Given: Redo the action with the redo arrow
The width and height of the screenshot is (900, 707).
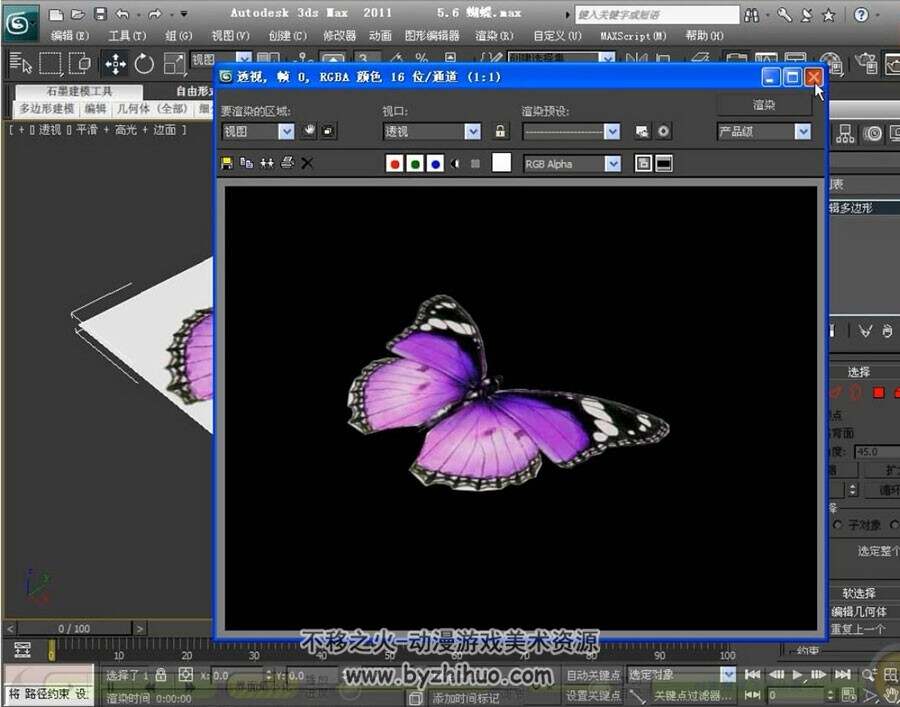Looking at the screenshot, I should (x=155, y=14).
